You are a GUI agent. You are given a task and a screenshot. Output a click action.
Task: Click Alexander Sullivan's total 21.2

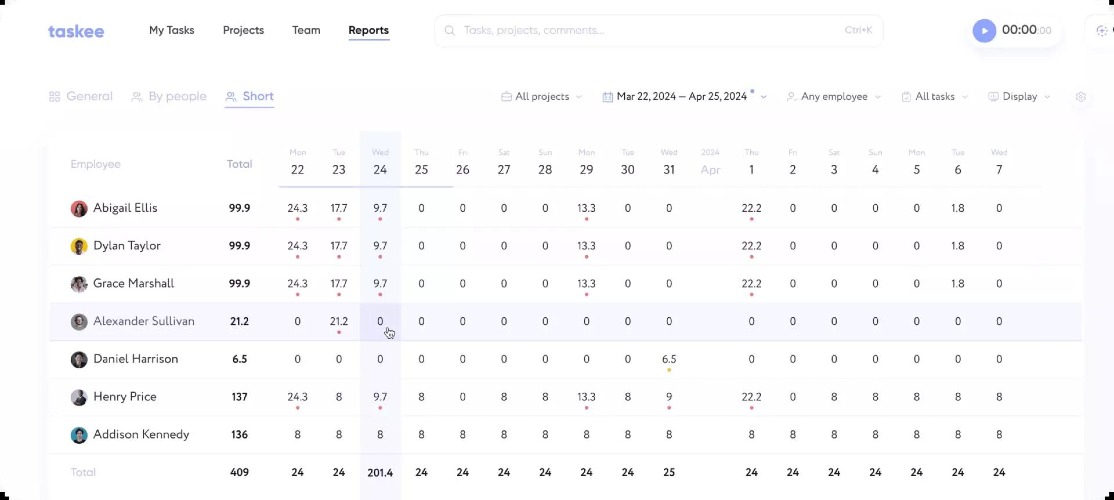(x=239, y=321)
